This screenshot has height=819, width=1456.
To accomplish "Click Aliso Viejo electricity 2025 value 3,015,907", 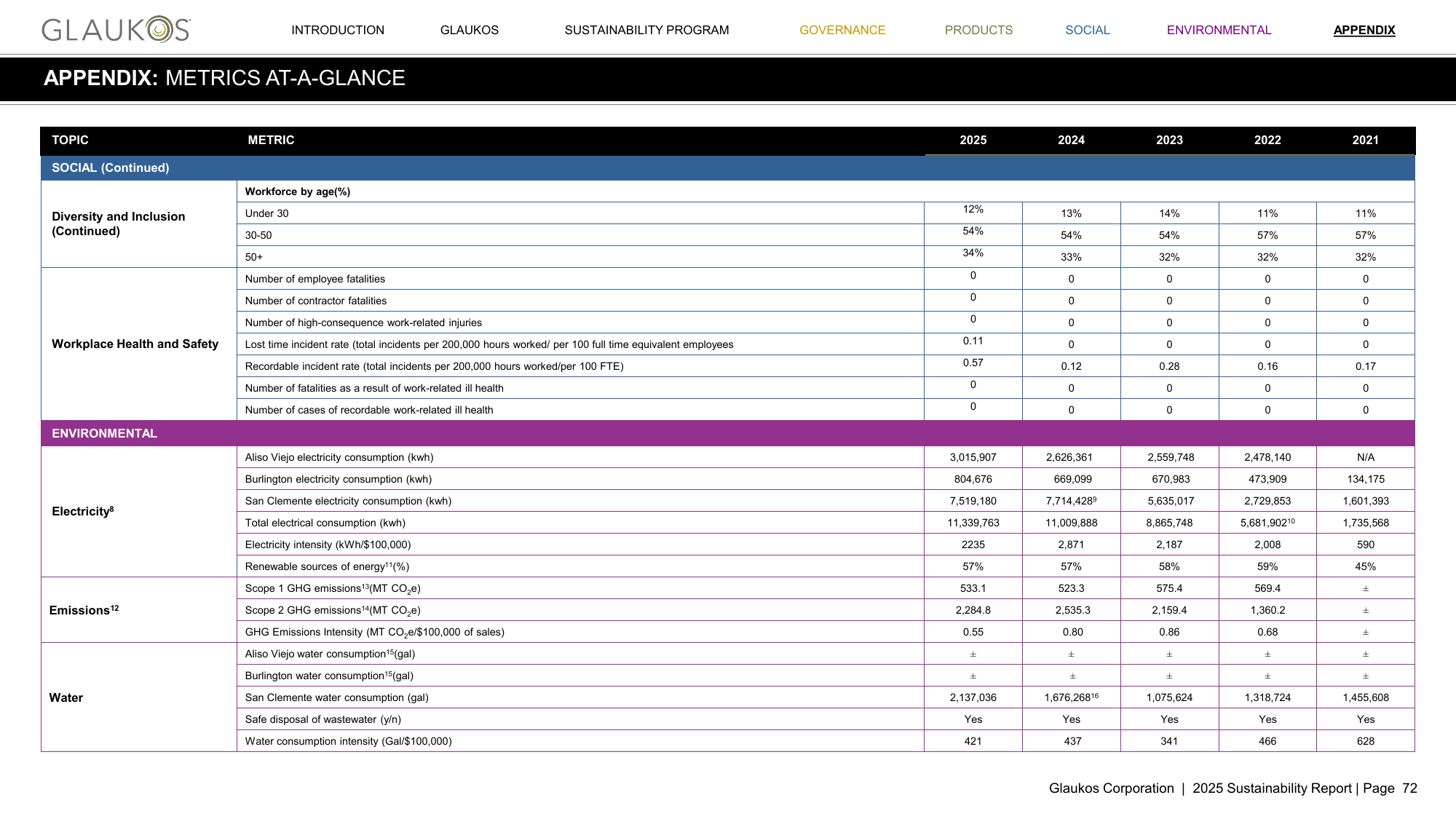I will tap(973, 457).
